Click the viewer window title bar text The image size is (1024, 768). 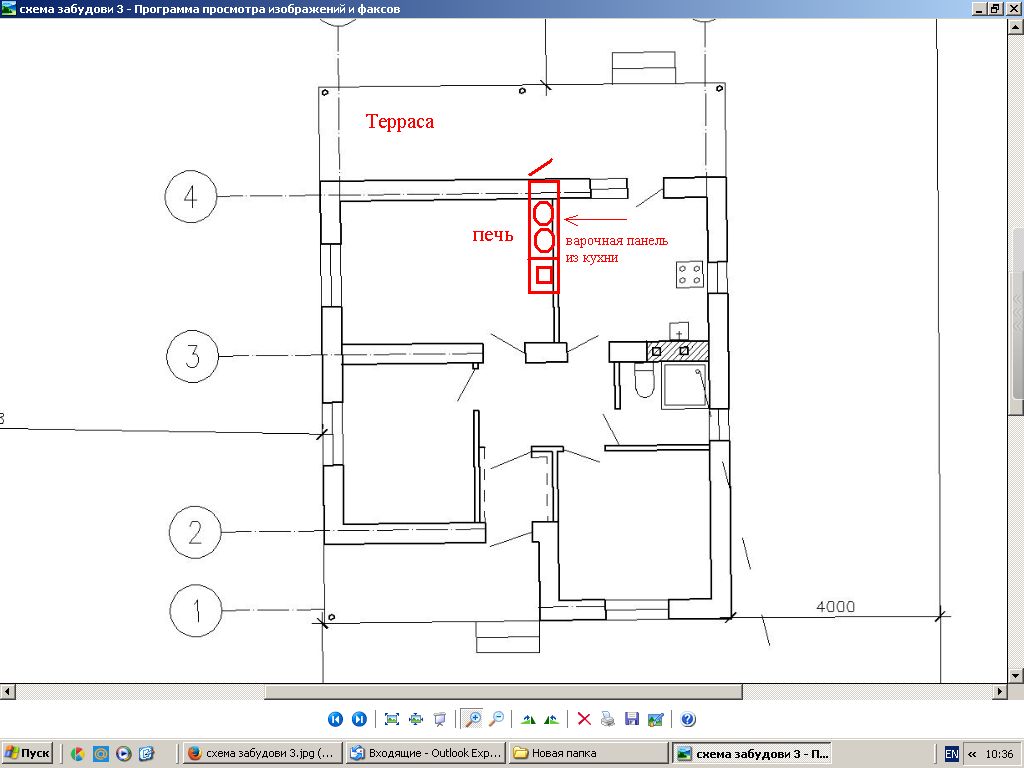click(210, 9)
